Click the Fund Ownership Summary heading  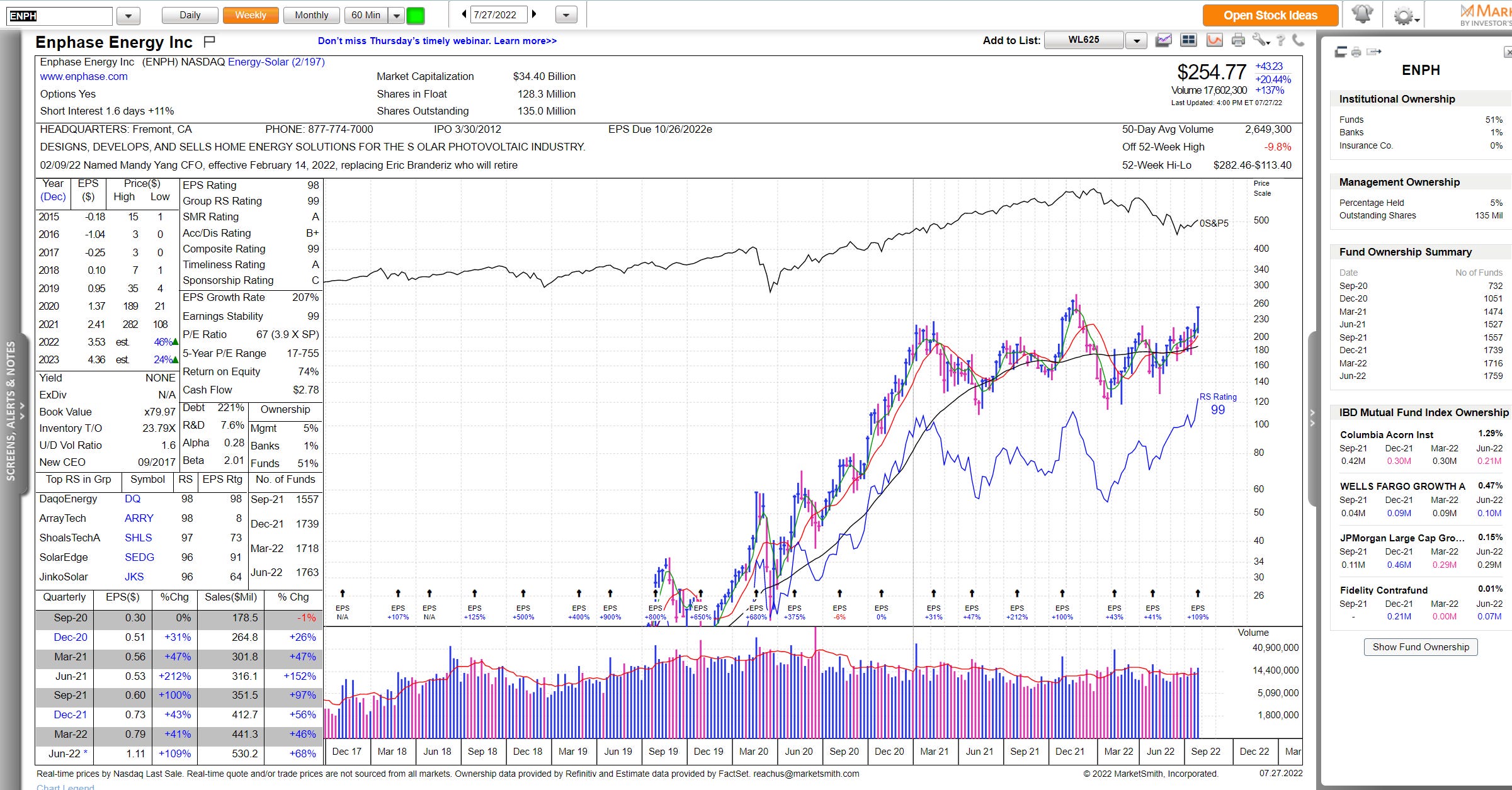point(1406,252)
